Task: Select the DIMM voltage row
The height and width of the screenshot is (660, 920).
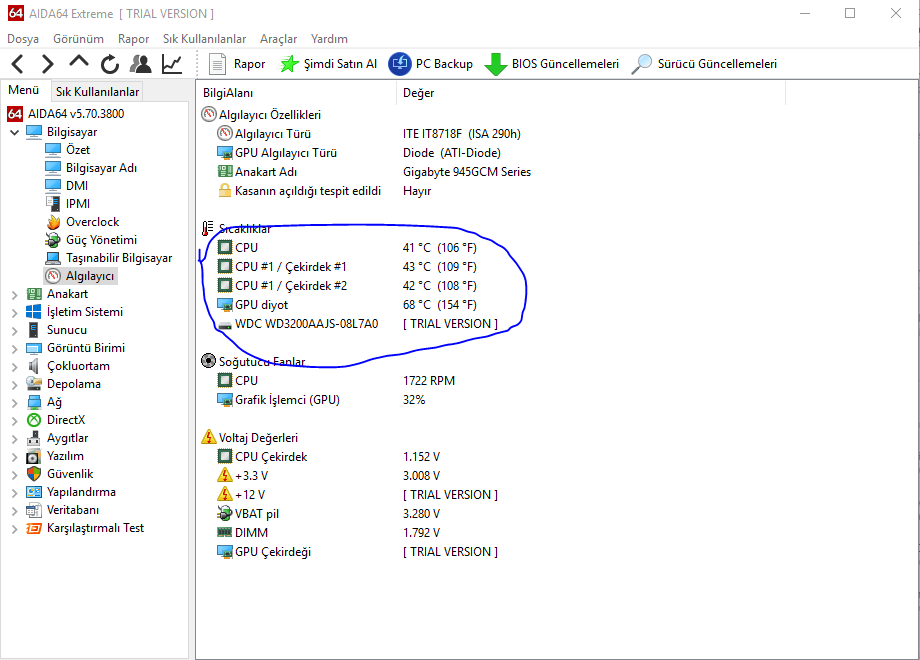Action: (329, 533)
